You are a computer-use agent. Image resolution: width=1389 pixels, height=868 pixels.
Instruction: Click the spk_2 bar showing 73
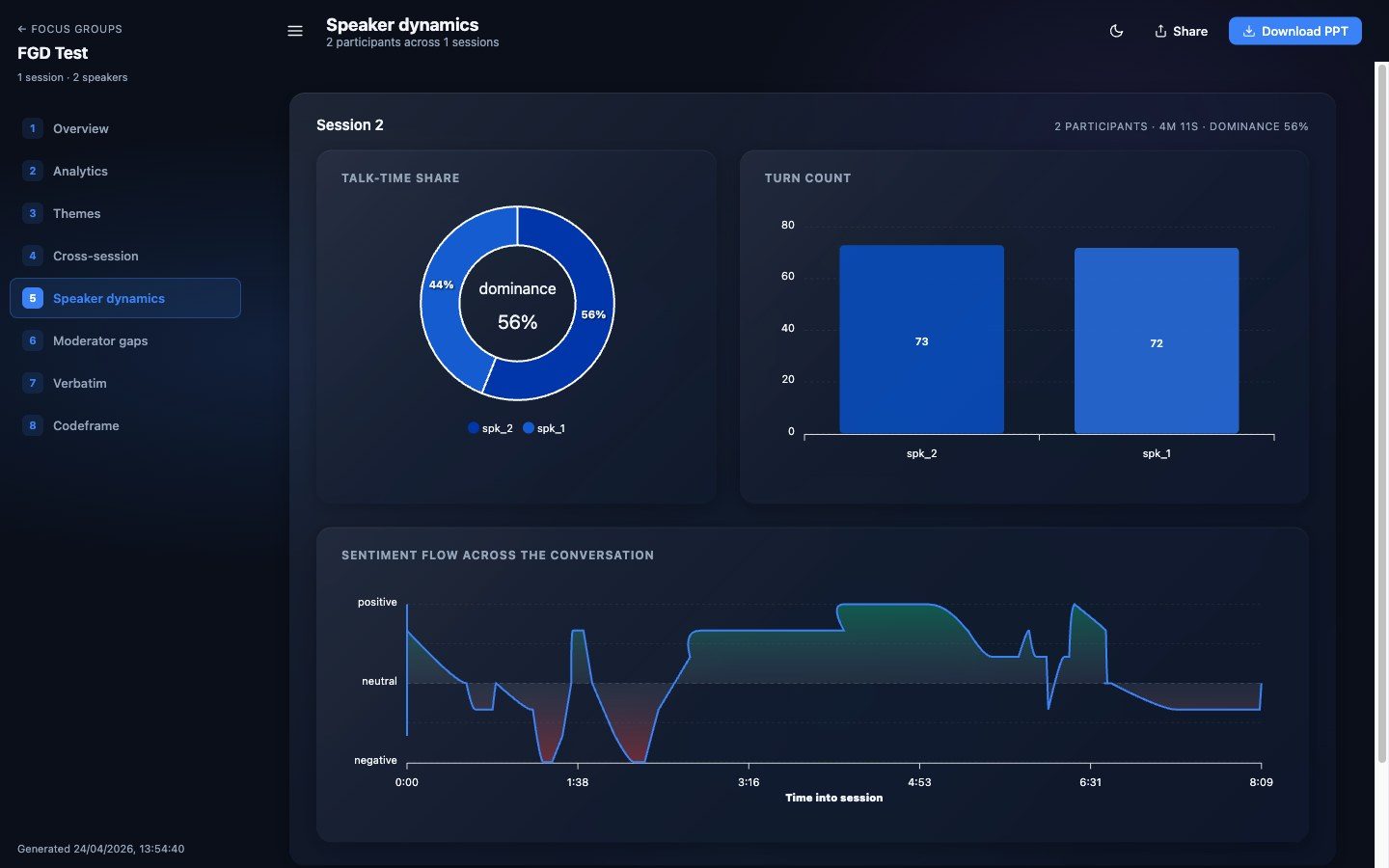pyautogui.click(x=921, y=339)
